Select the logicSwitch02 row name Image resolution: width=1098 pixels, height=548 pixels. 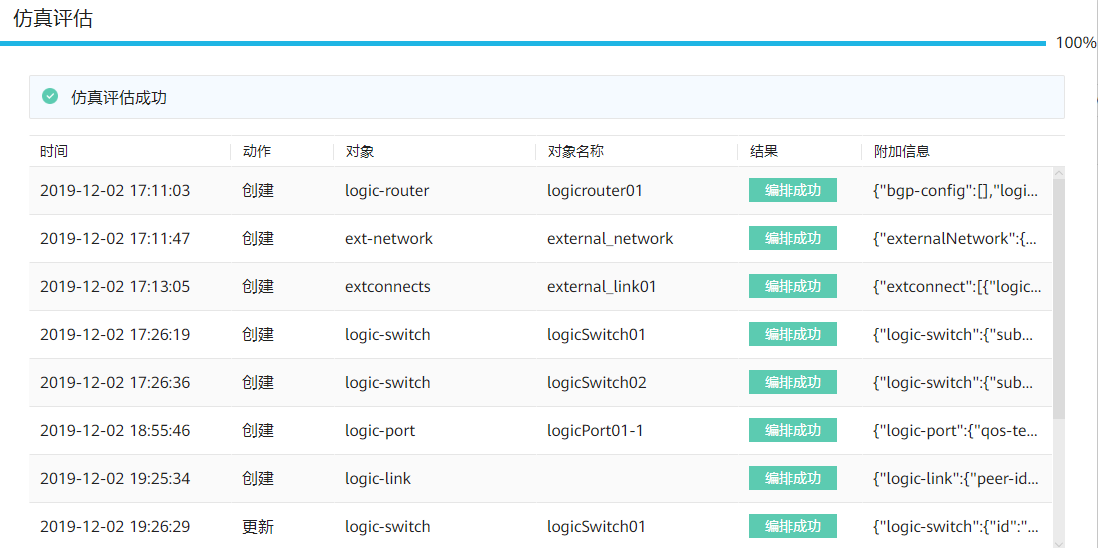(597, 382)
